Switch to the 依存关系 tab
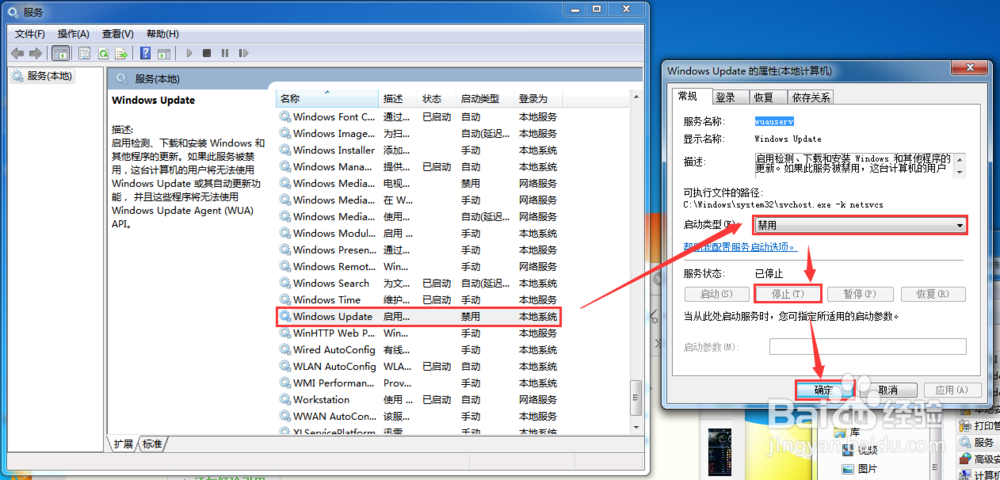The image size is (1000, 480). tap(811, 97)
